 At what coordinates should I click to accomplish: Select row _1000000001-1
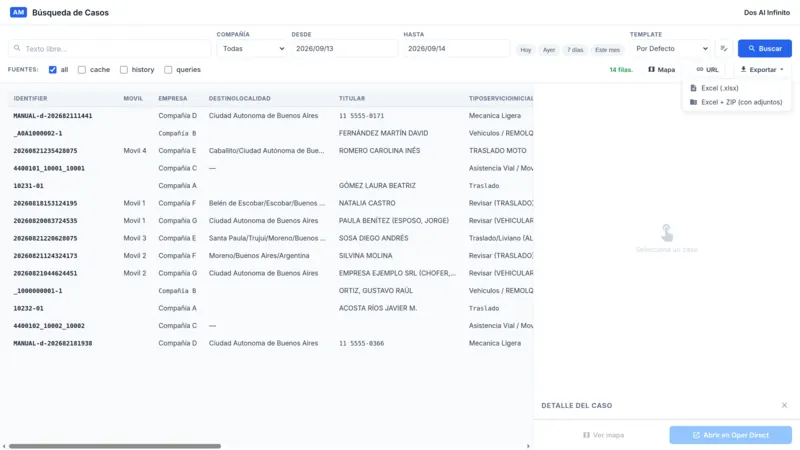[270, 290]
